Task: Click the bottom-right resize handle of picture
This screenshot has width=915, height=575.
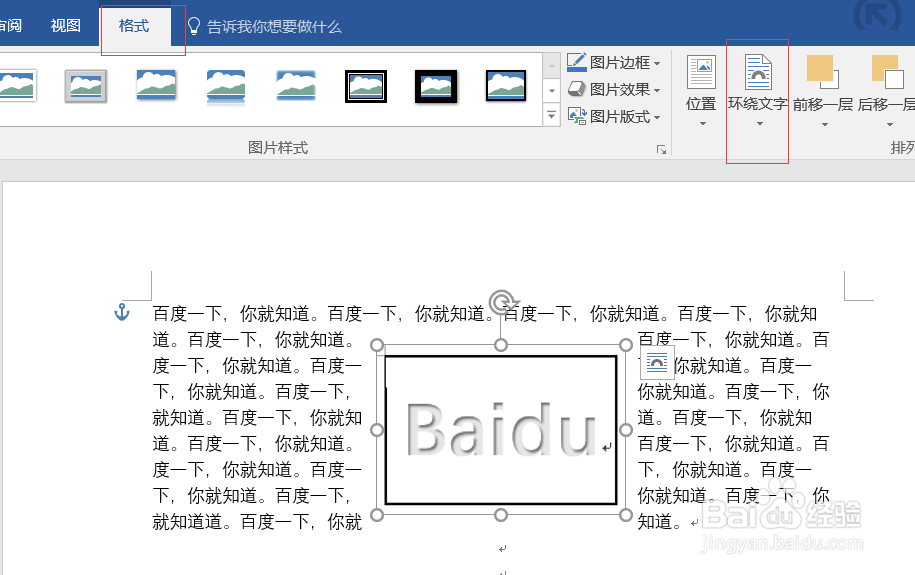Action: [626, 515]
